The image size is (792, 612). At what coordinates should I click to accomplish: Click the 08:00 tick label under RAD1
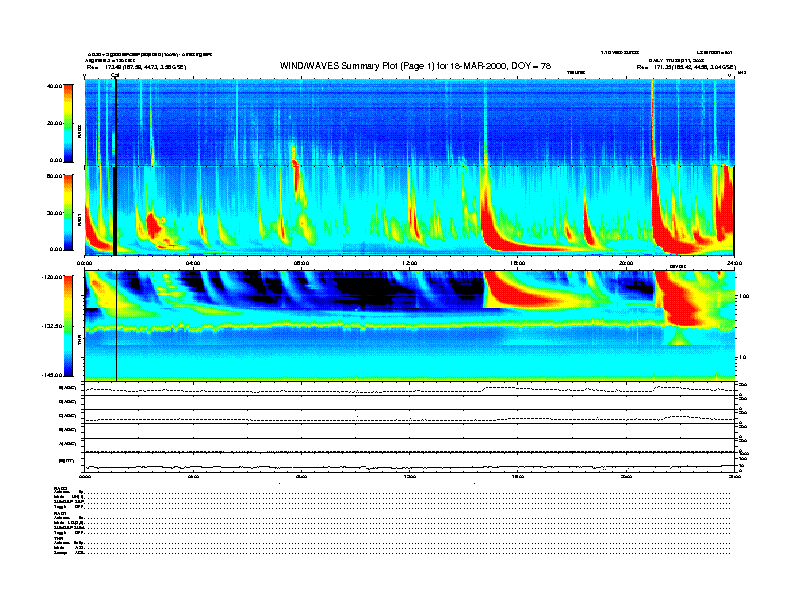pos(301,263)
